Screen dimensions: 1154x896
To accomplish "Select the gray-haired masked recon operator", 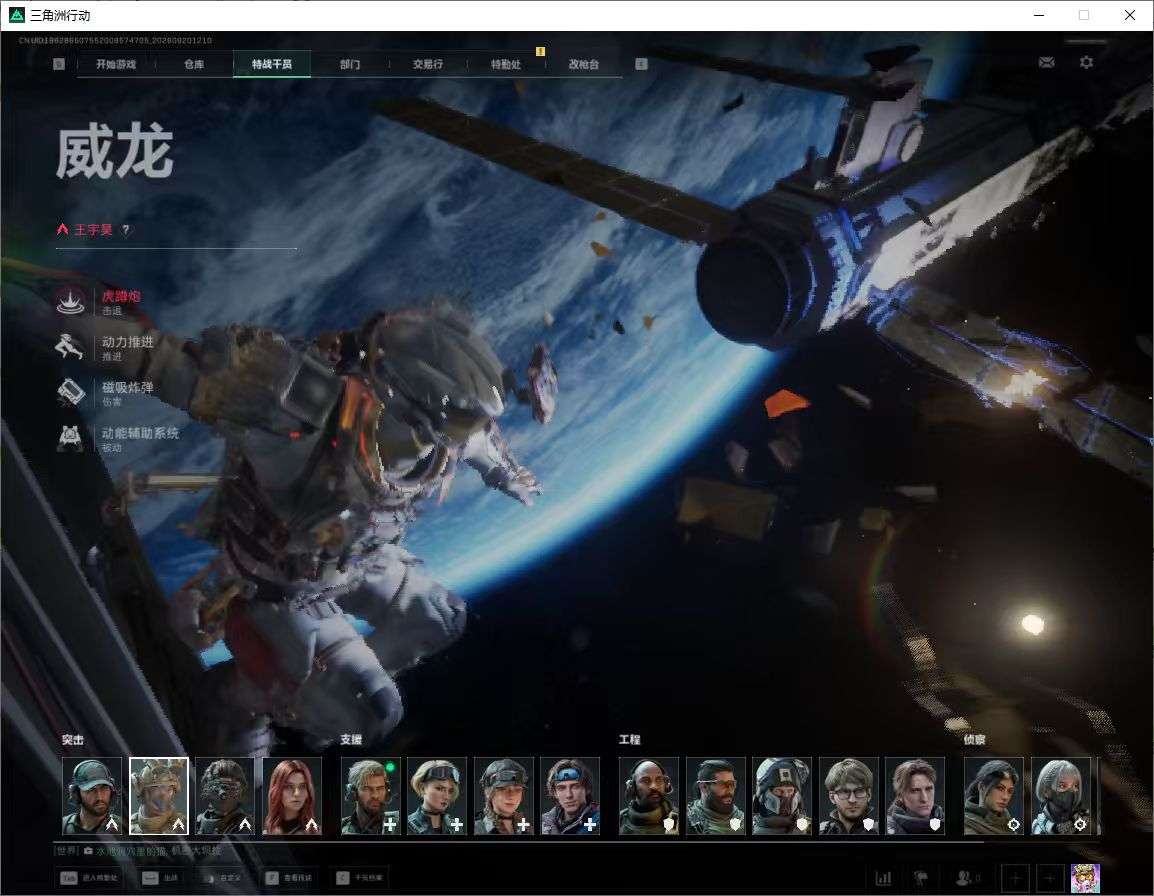I will [1061, 796].
